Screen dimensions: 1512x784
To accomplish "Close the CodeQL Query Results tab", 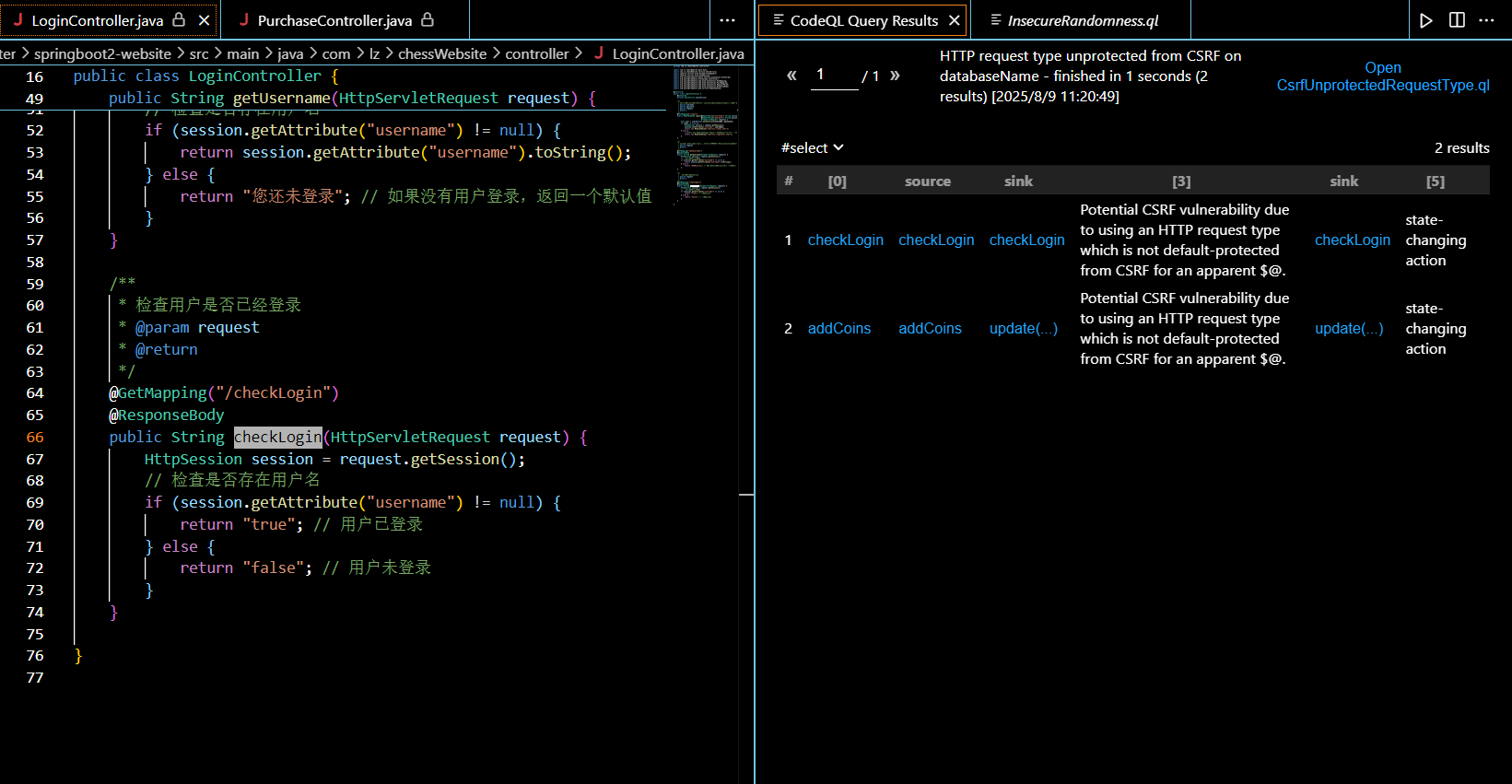I will 955,20.
